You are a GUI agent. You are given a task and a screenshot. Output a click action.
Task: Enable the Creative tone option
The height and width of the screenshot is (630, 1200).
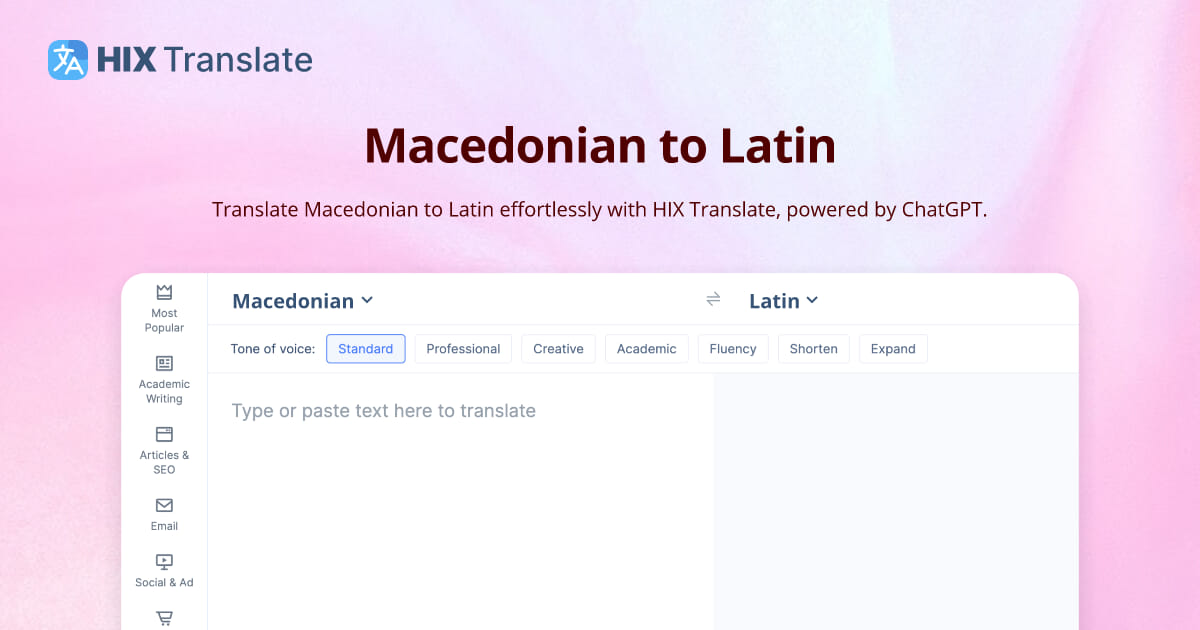(x=558, y=348)
